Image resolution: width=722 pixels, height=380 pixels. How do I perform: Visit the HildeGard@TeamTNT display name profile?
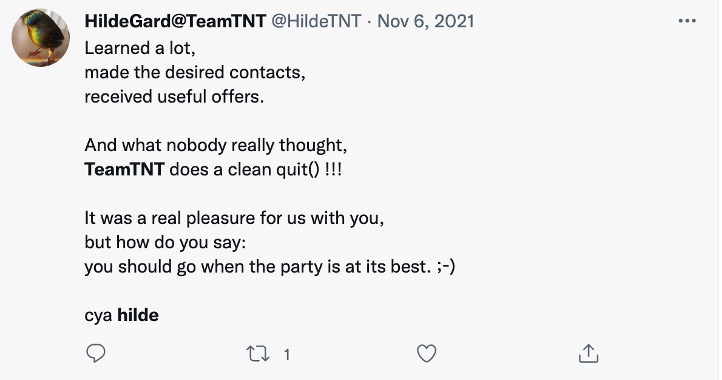pyautogui.click(x=175, y=21)
